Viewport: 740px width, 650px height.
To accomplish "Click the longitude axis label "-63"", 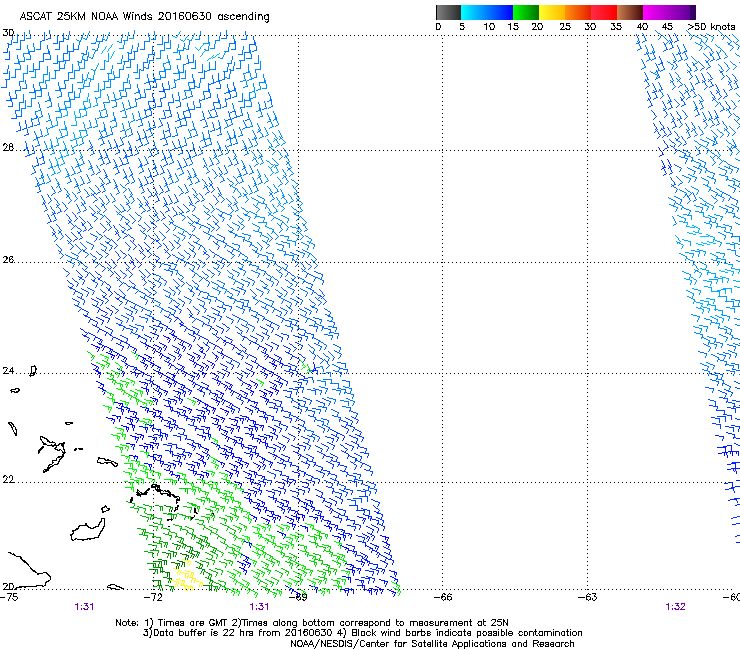I will tap(588, 597).
